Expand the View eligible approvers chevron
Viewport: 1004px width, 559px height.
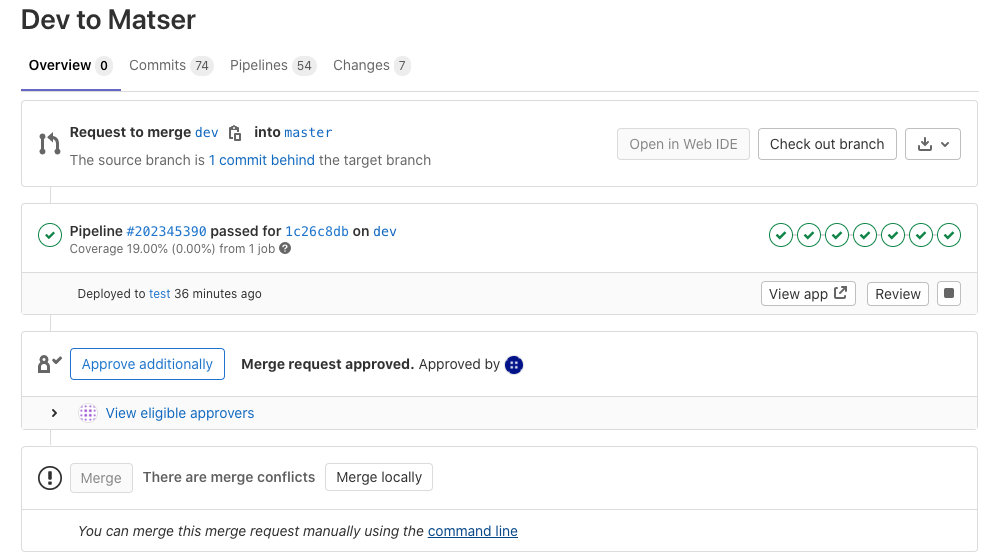(x=54, y=413)
